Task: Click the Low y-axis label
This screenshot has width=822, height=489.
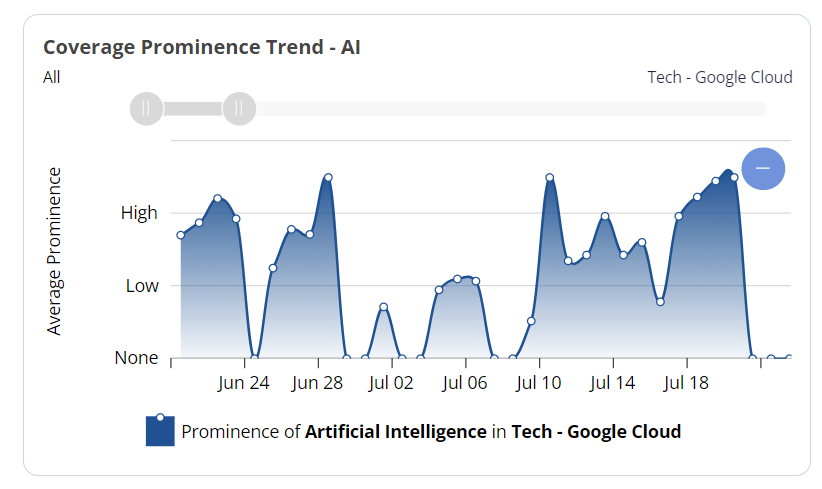Action: [142, 286]
